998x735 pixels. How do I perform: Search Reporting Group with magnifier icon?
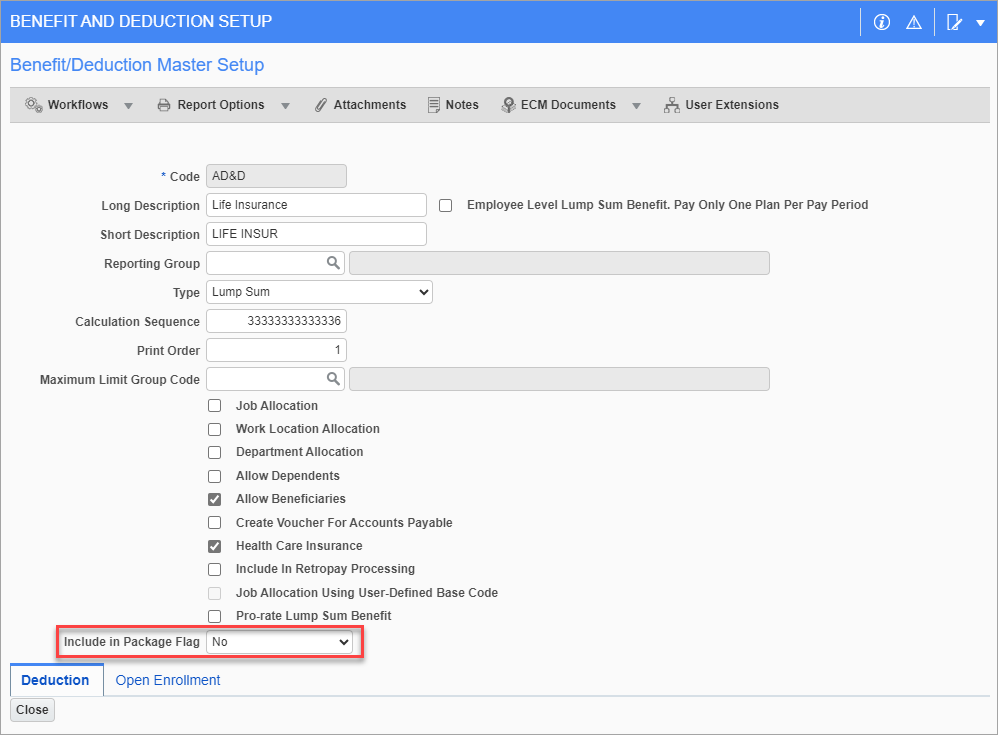tap(333, 263)
